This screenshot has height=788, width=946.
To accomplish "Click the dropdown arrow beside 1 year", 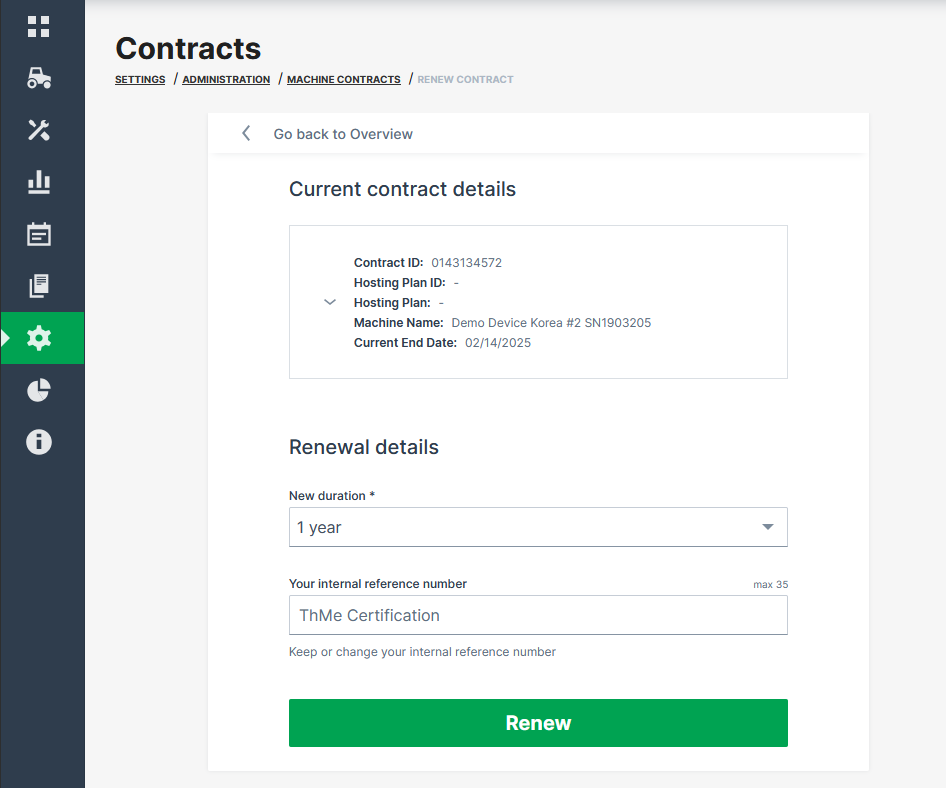I will click(767, 527).
